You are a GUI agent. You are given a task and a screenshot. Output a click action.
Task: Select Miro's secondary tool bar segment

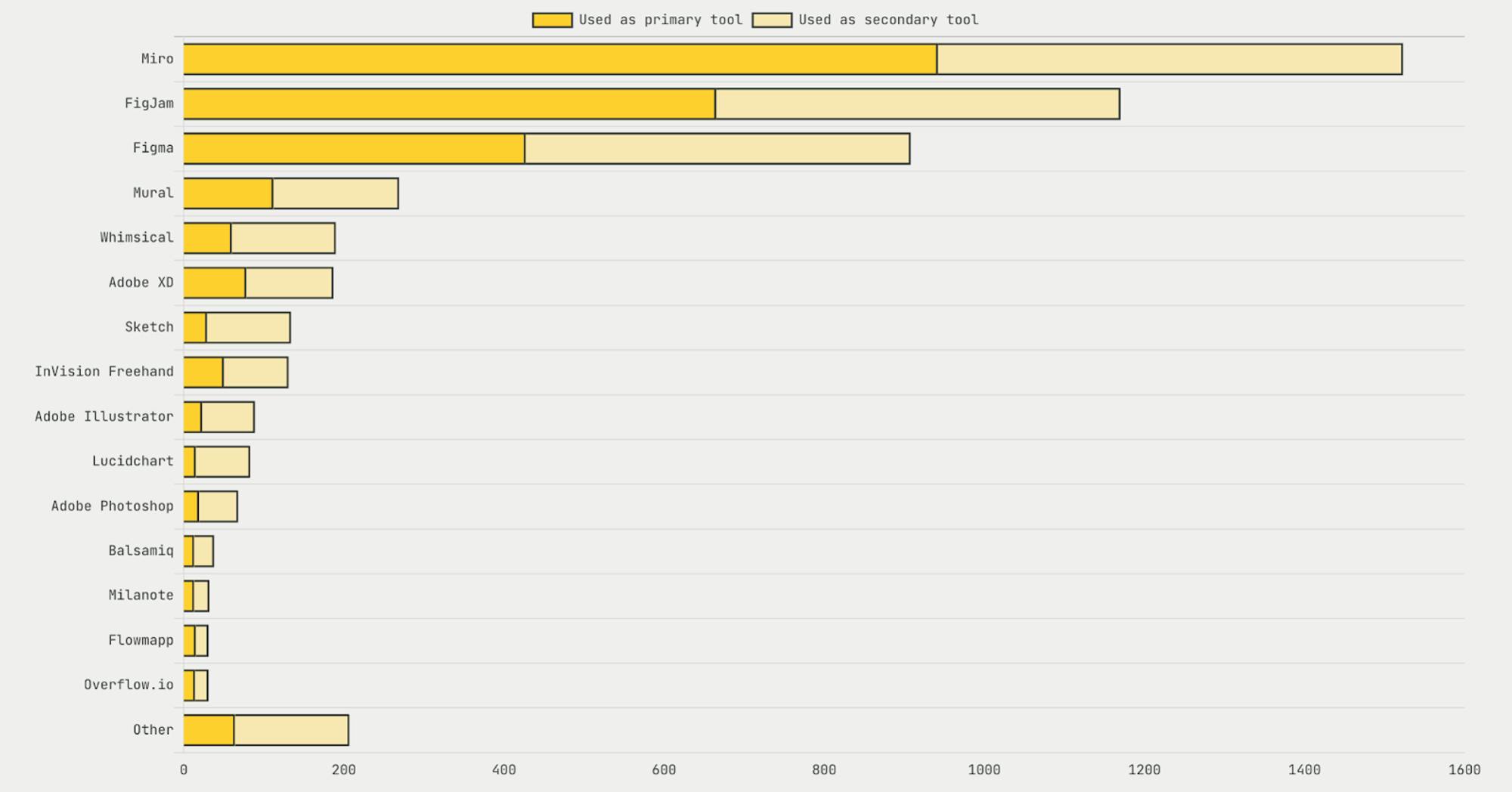1170,59
